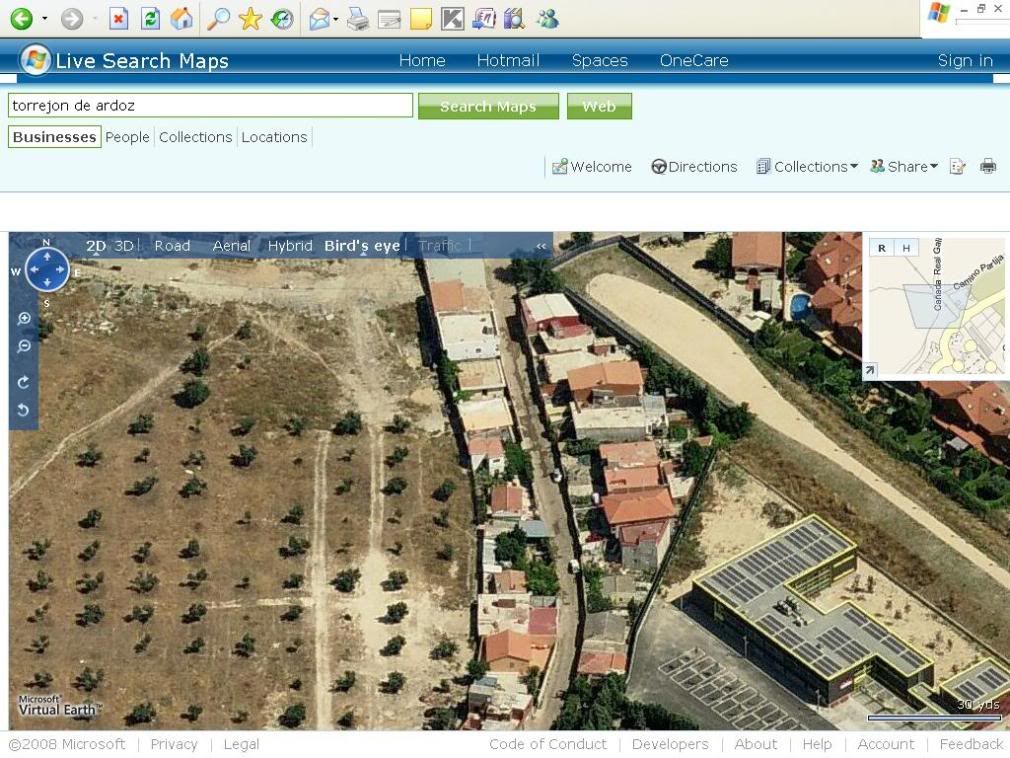This screenshot has width=1010, height=758.
Task: Open the Share dropdown menu
Action: [905, 167]
